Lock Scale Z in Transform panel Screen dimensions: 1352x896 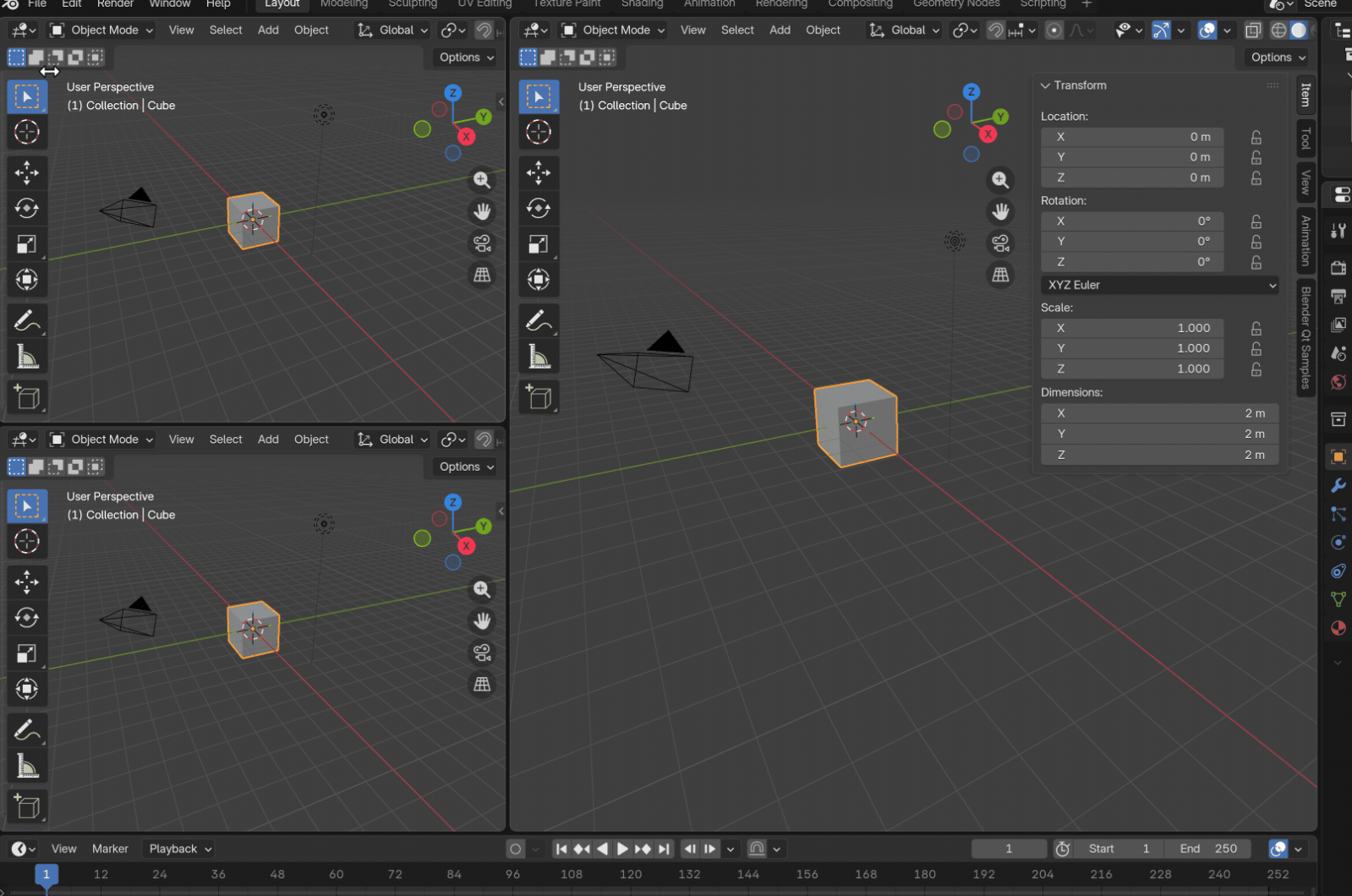tap(1256, 369)
